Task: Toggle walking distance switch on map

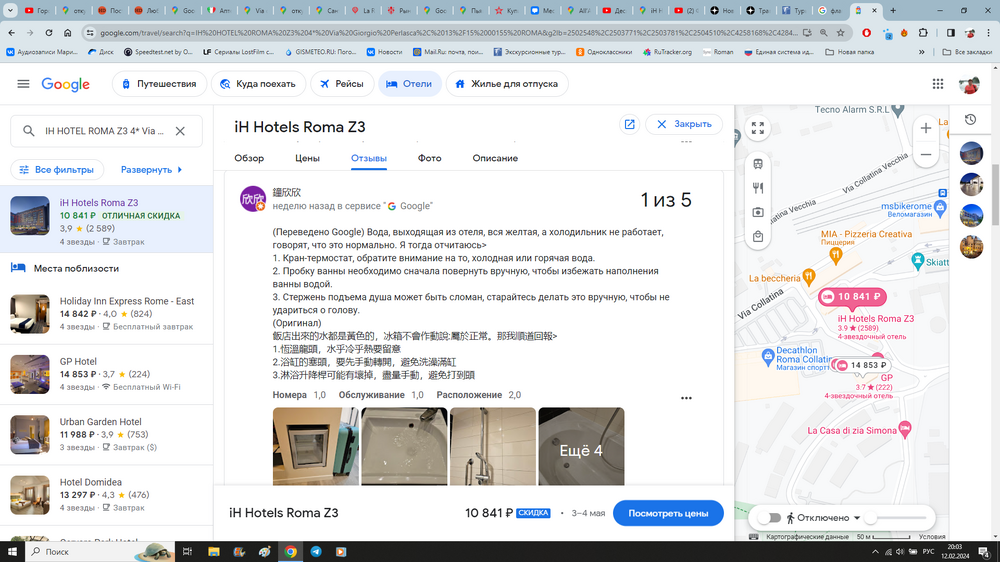Action: coord(770,518)
